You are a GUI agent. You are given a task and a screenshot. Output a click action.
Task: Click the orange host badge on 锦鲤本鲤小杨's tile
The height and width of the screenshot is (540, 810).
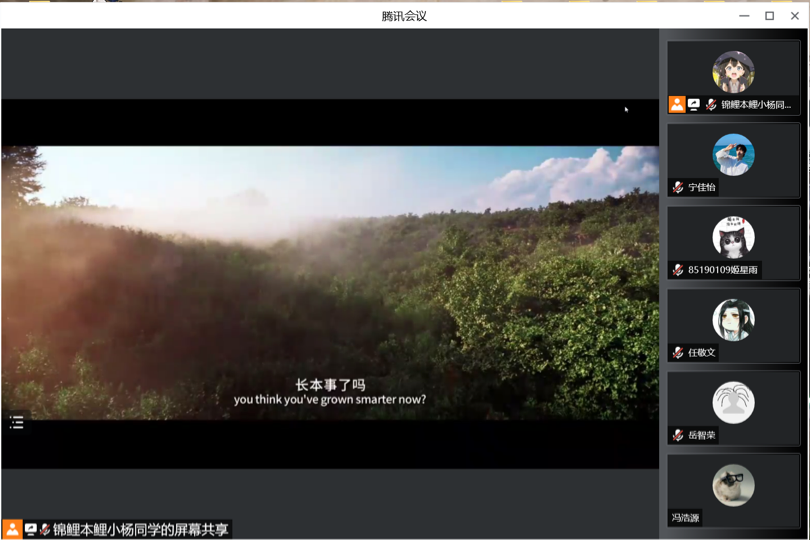coord(677,104)
